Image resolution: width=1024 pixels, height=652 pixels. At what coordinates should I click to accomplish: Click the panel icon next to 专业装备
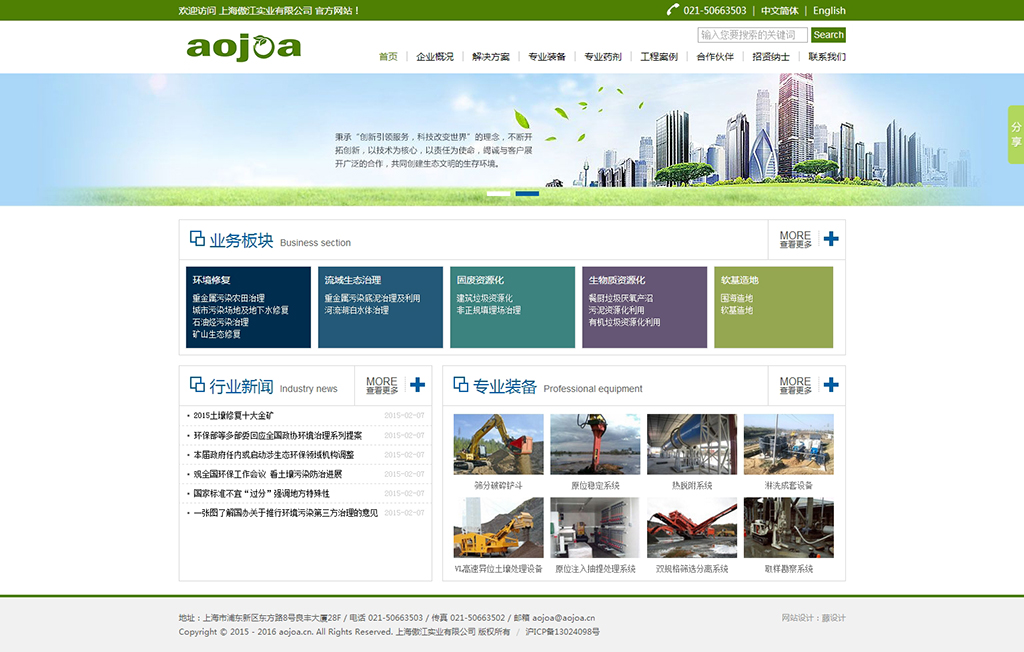click(459, 385)
